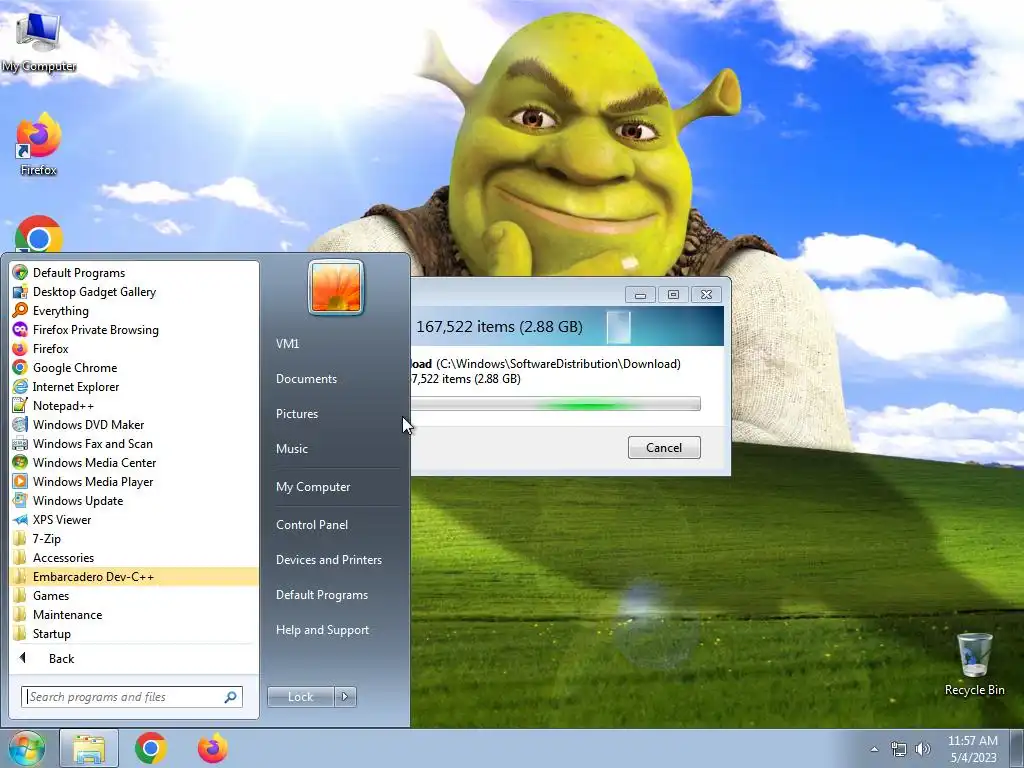Click the Windows DVD Maker icon
Screen dimensions: 1024x768
[20, 424]
